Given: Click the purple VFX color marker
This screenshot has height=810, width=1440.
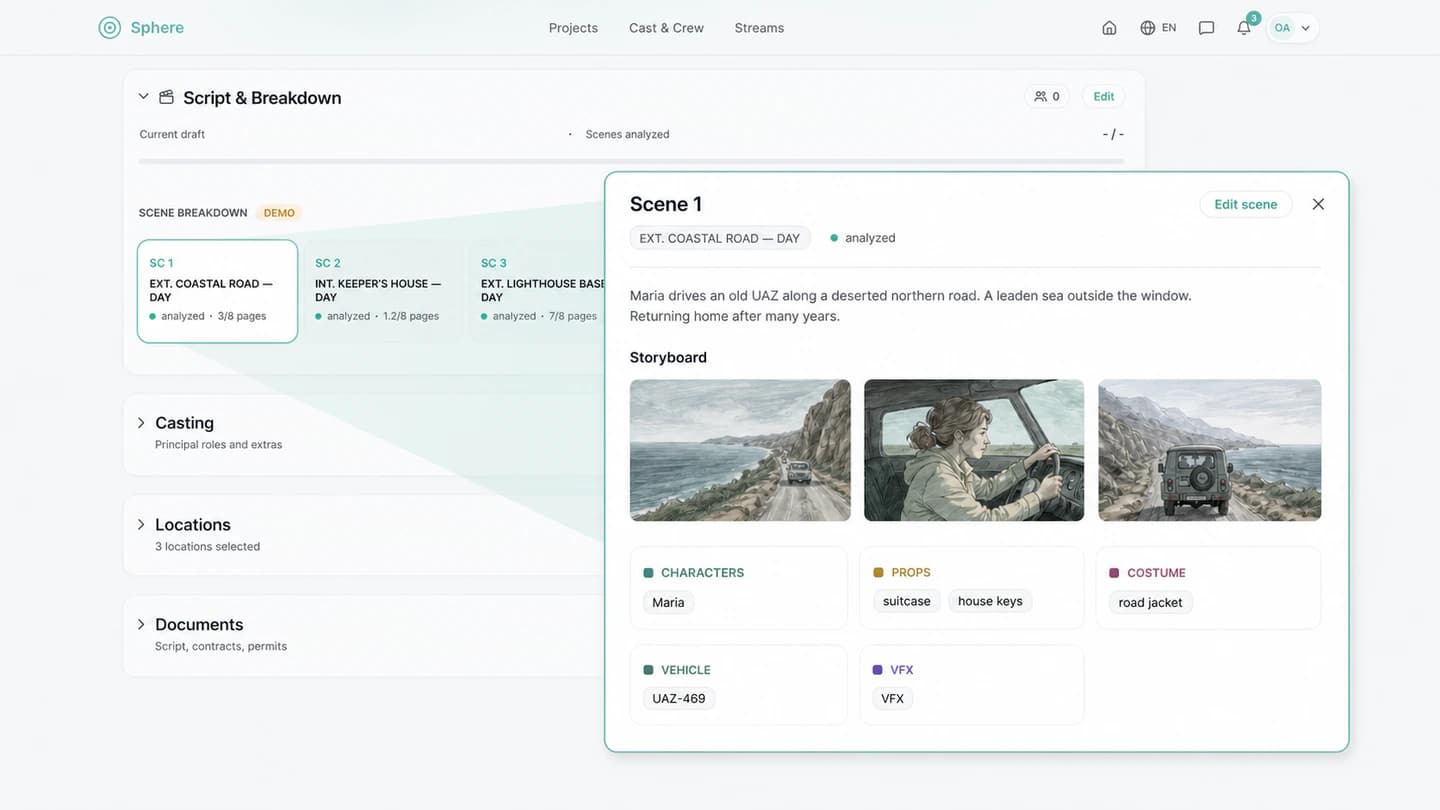Looking at the screenshot, I should coord(878,670).
